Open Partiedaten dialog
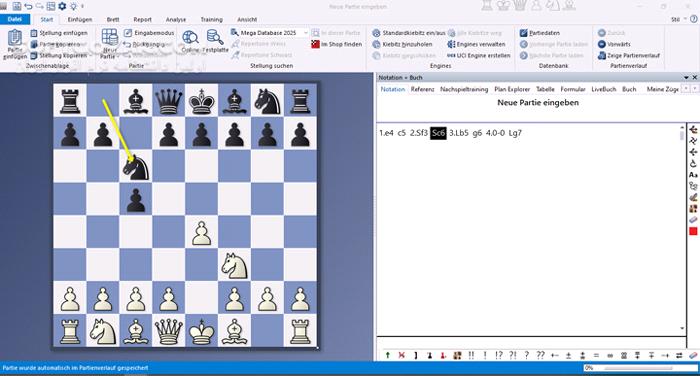This screenshot has width=700, height=376. click(x=540, y=33)
